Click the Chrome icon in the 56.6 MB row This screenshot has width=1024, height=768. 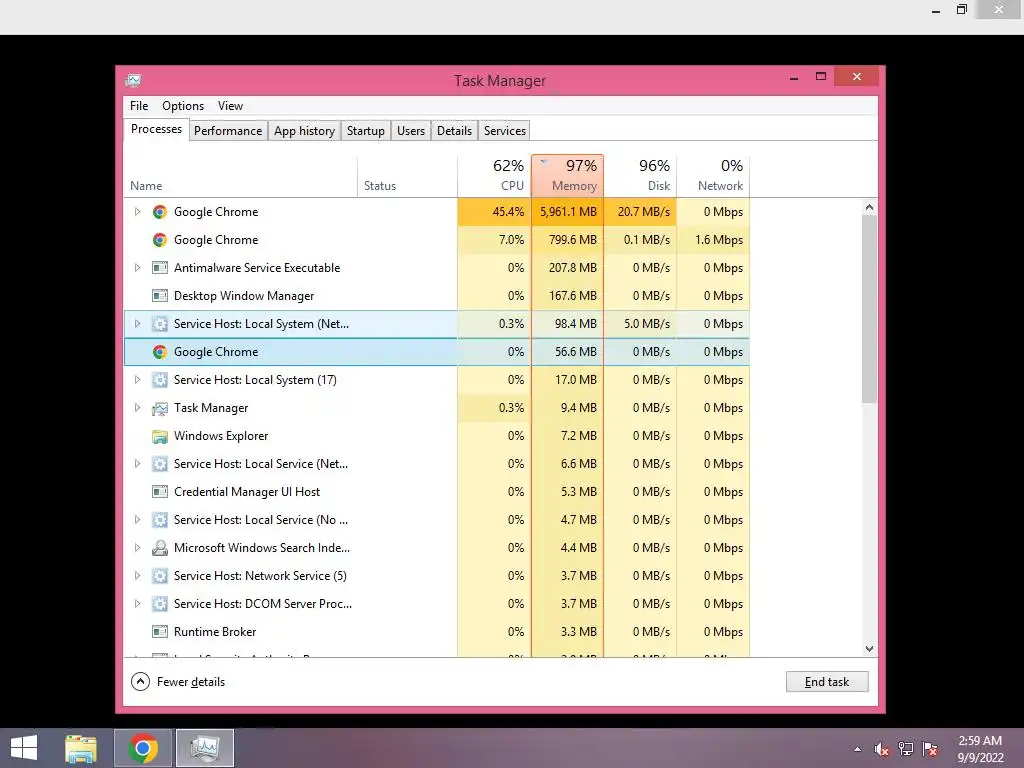160,352
